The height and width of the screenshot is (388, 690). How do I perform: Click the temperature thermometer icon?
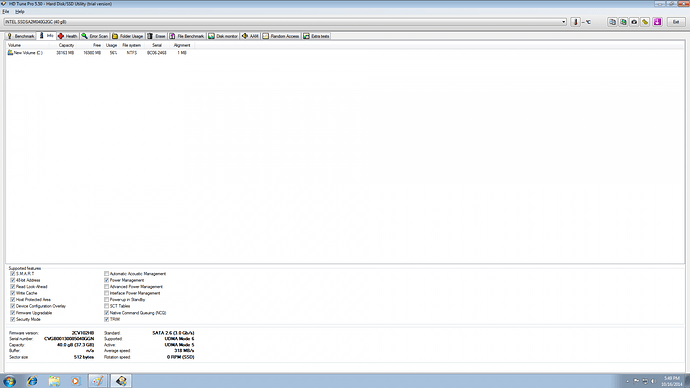tap(575, 22)
